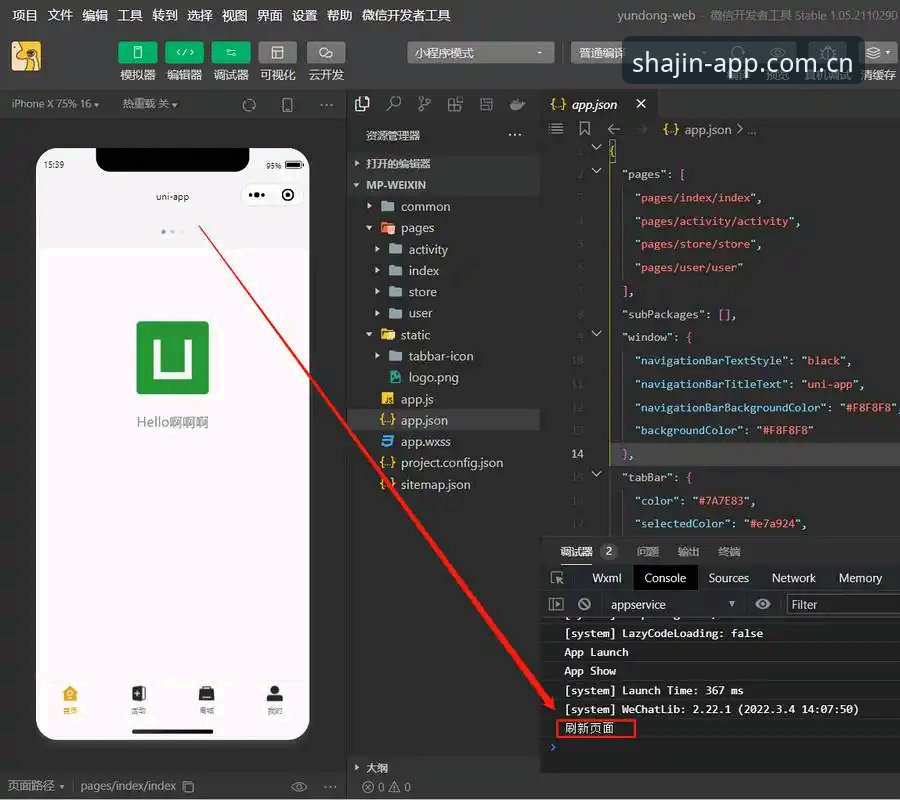Open the extensions blocks icon
This screenshot has height=800, width=900.
pyautogui.click(x=455, y=104)
